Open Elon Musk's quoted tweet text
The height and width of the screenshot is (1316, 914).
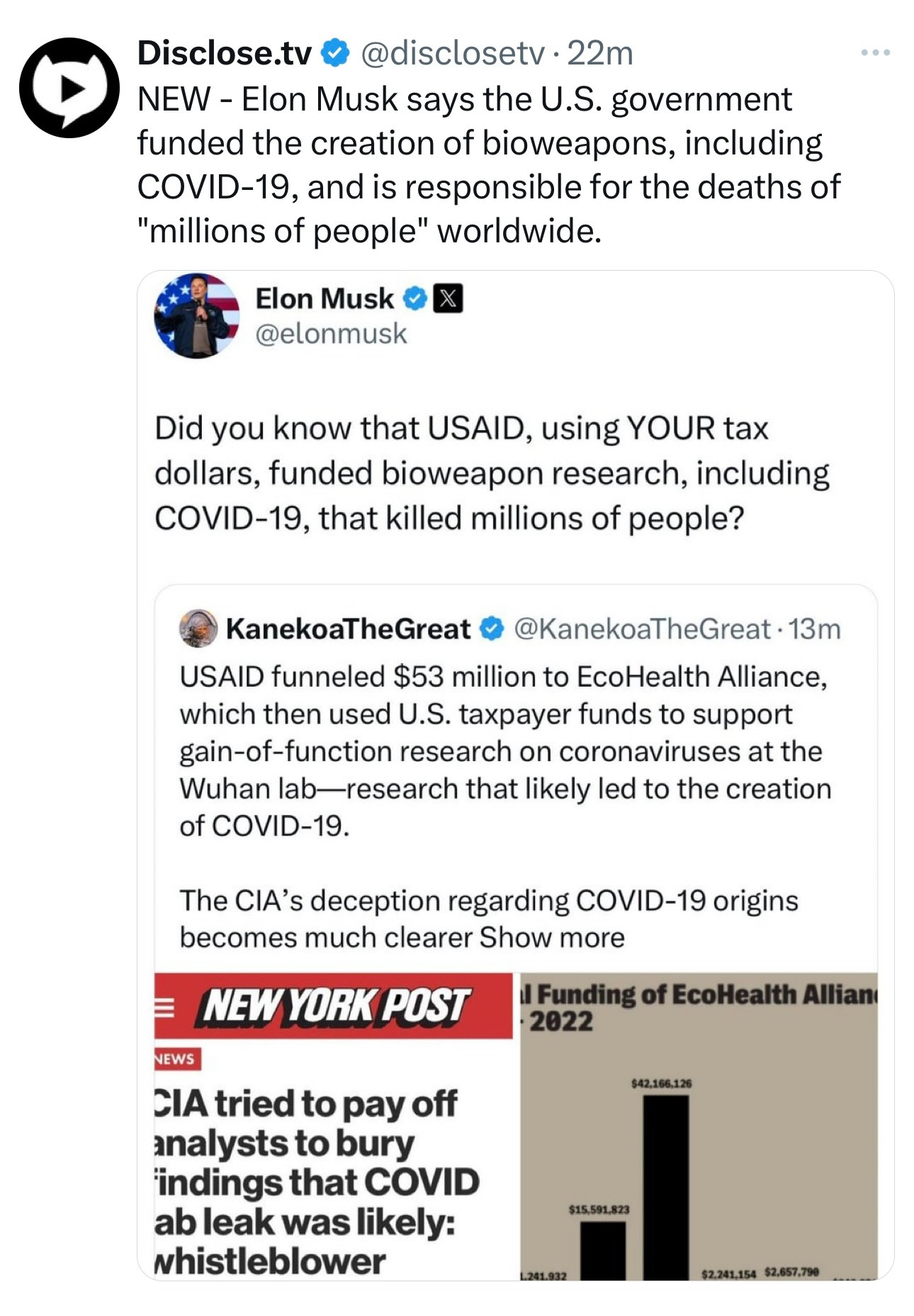tap(492, 473)
